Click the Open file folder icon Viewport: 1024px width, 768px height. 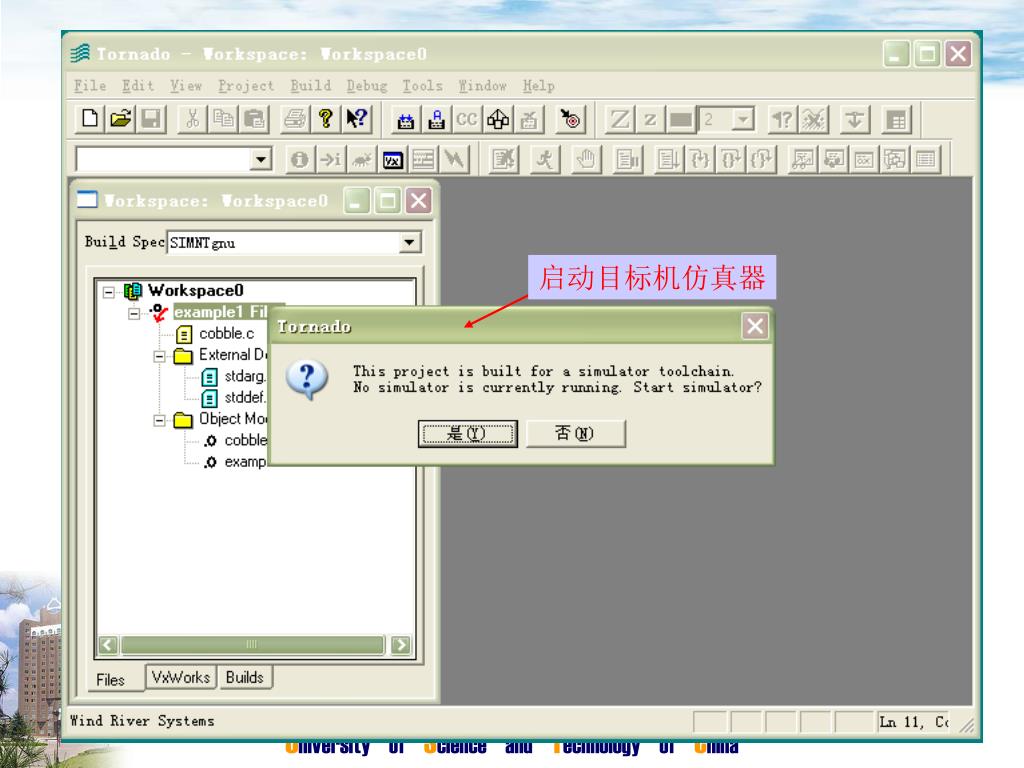[x=120, y=118]
